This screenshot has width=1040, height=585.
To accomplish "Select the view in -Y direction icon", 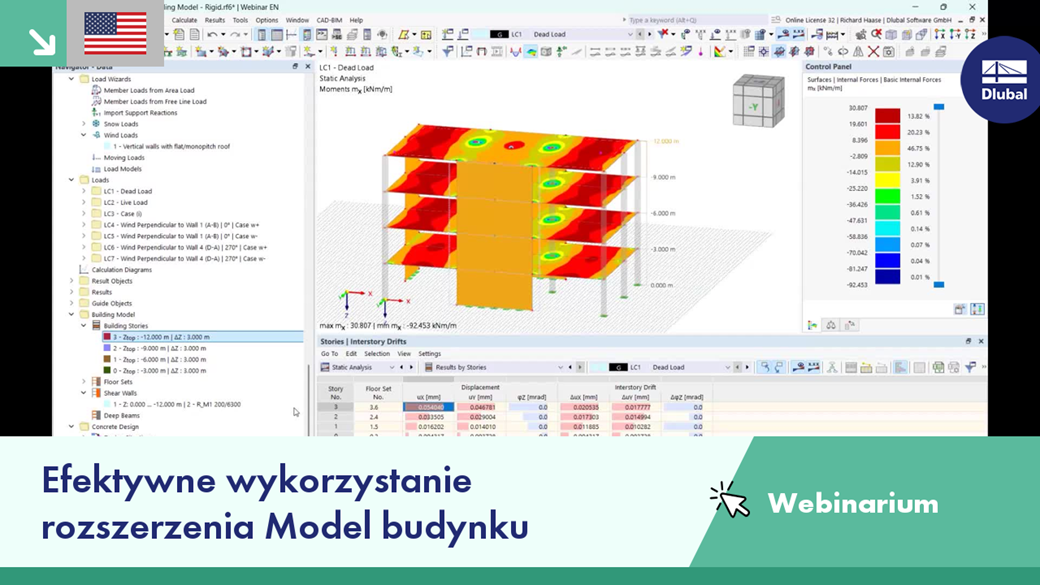I will click(x=955, y=34).
